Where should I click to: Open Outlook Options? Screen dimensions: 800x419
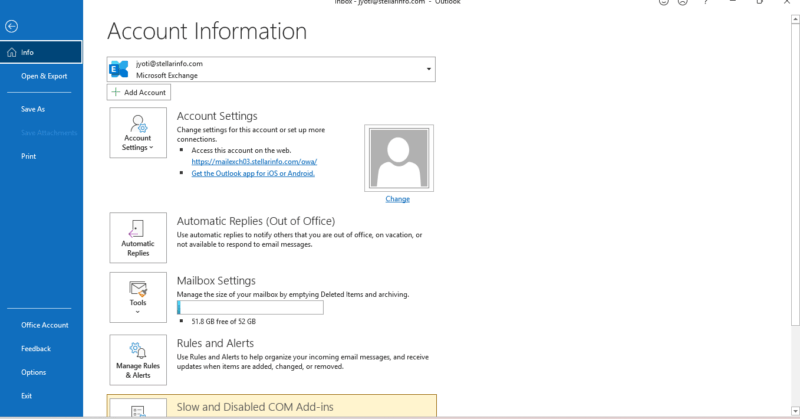(33, 372)
